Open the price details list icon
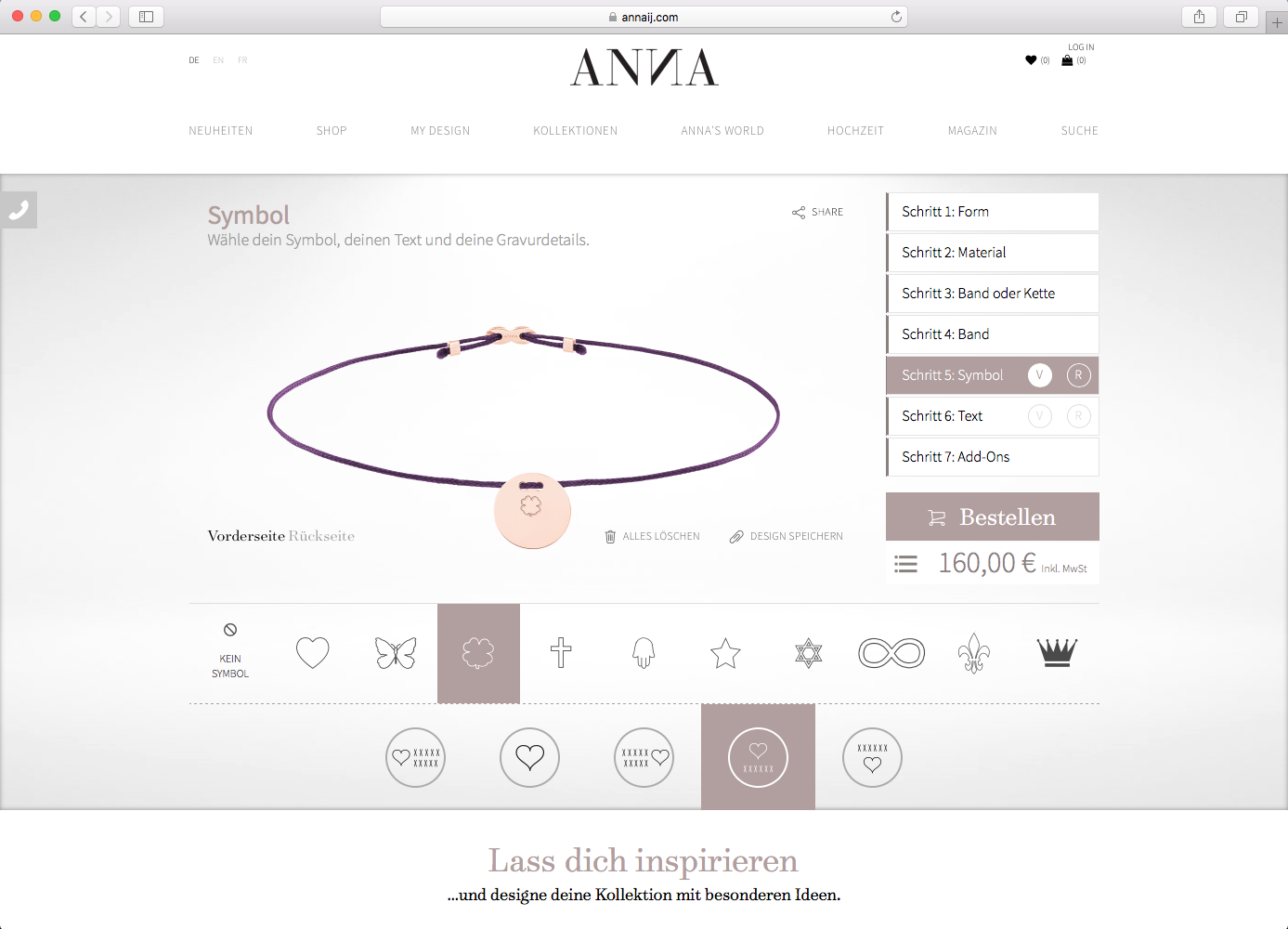 pos(905,564)
